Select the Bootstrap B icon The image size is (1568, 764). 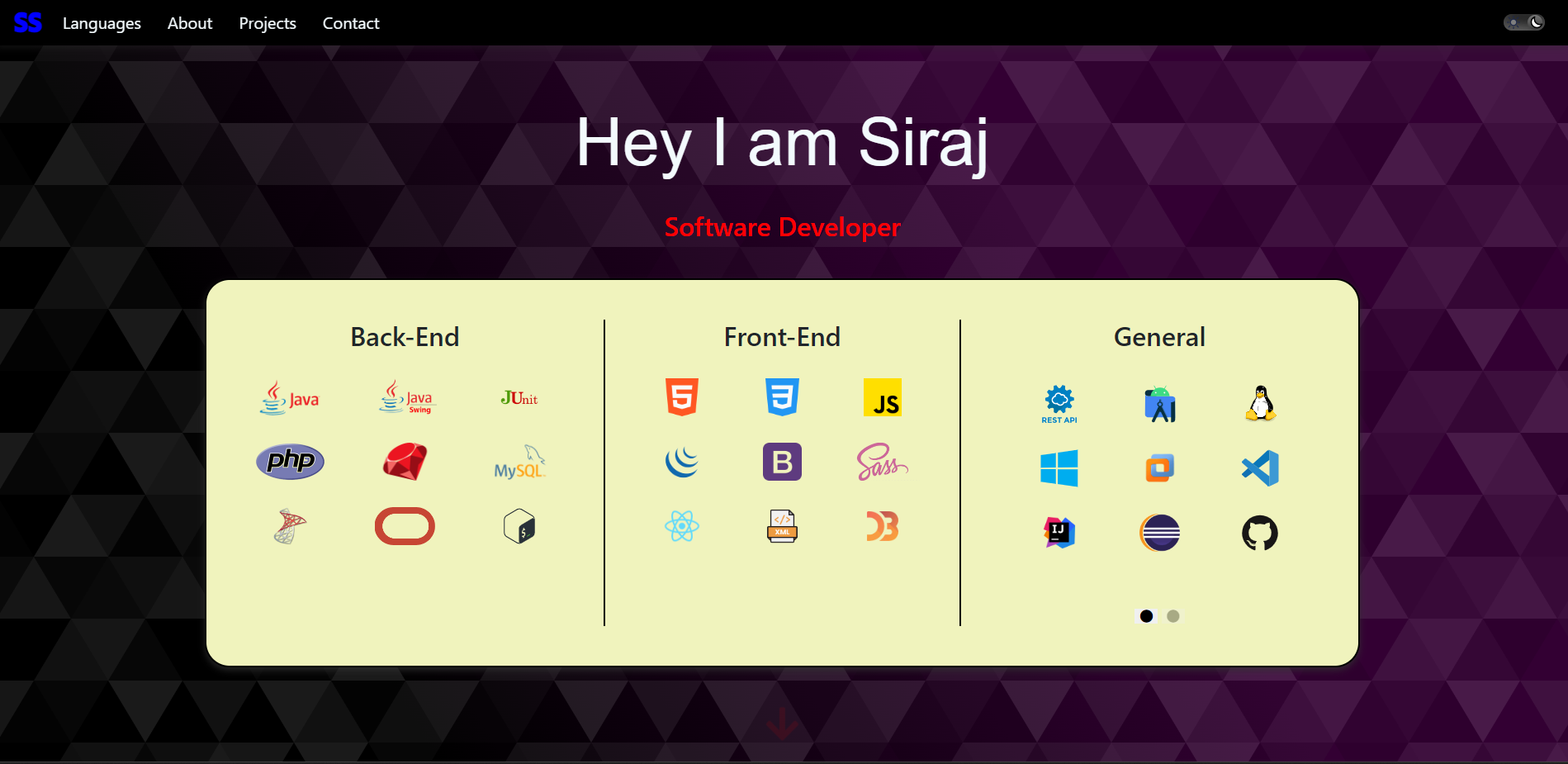(x=782, y=462)
